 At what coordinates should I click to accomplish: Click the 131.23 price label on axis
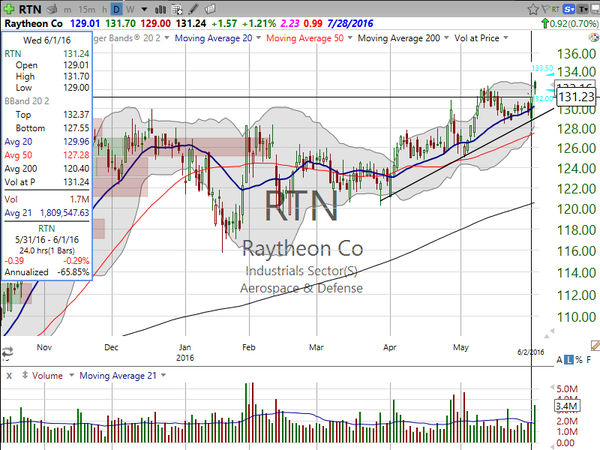tap(576, 97)
